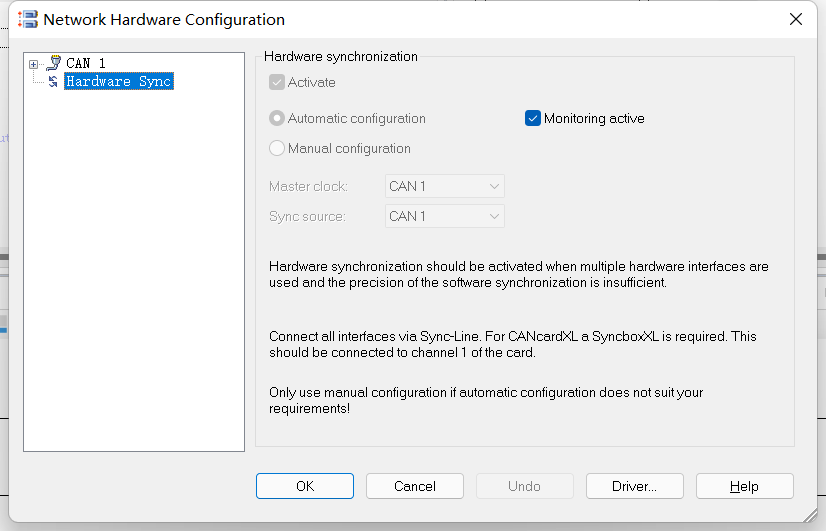This screenshot has height=531, width=826.
Task: Click the Network Hardware Configuration title icon
Action: (27, 19)
